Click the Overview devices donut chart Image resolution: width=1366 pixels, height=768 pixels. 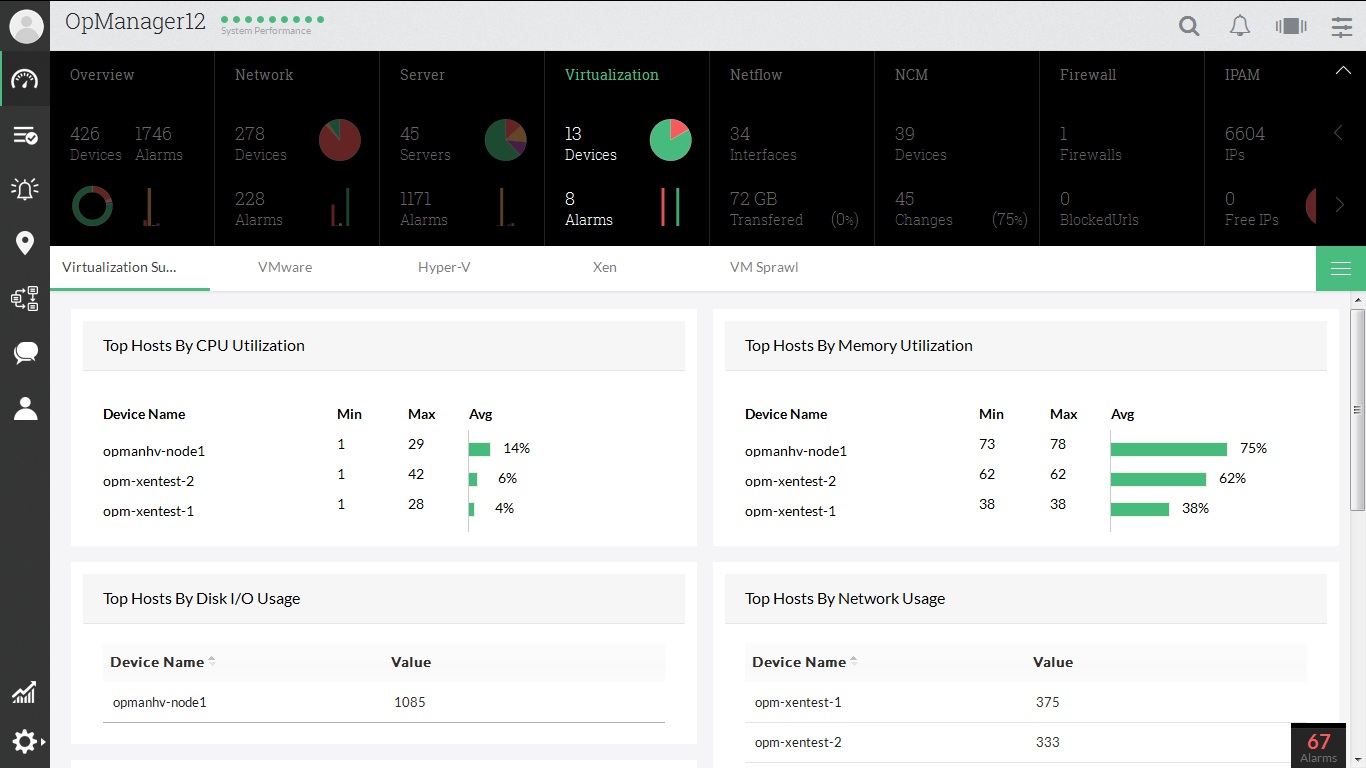click(x=92, y=206)
